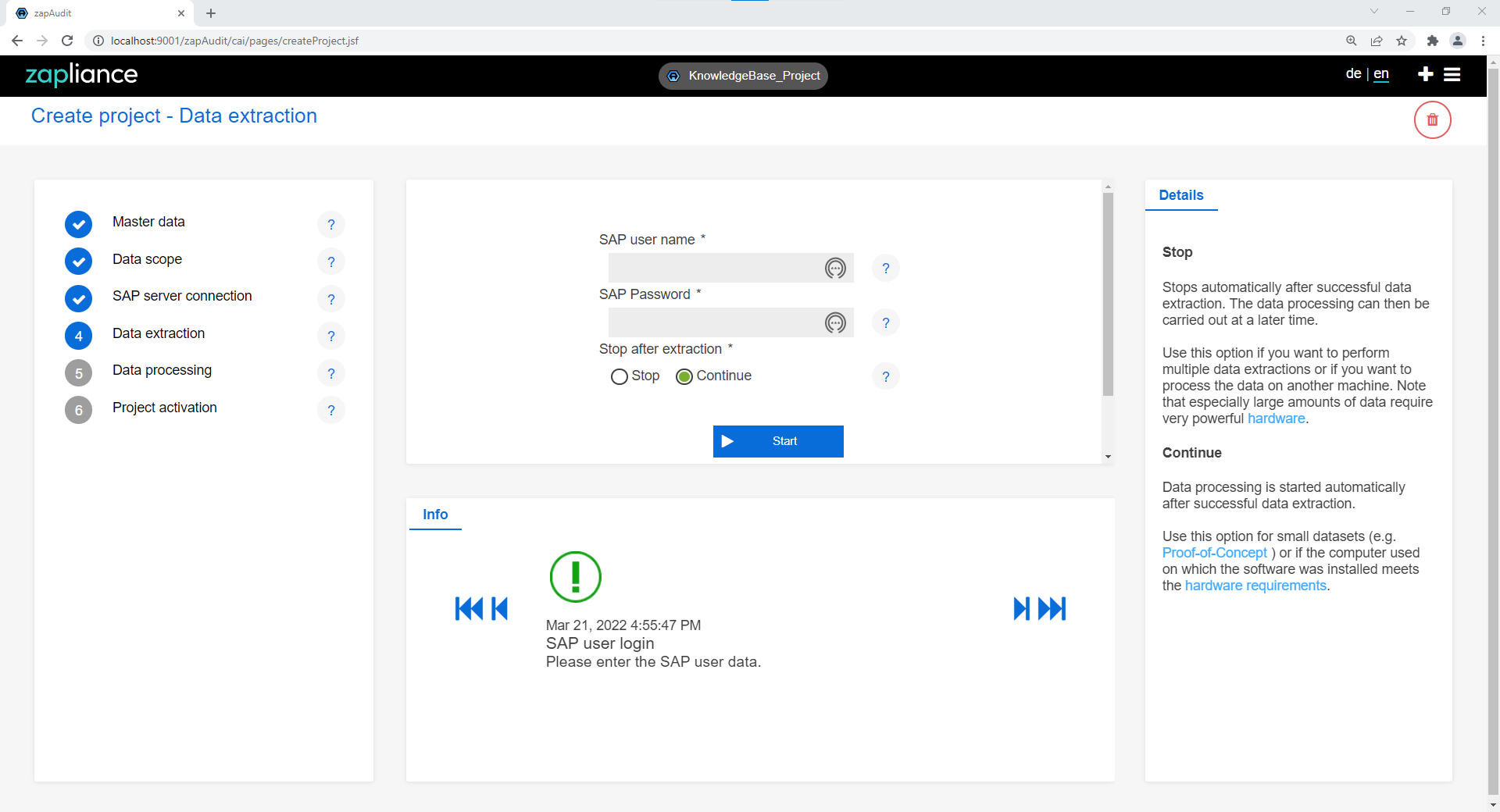Go back in browser history
This screenshot has height=812, width=1500.
pos(17,41)
